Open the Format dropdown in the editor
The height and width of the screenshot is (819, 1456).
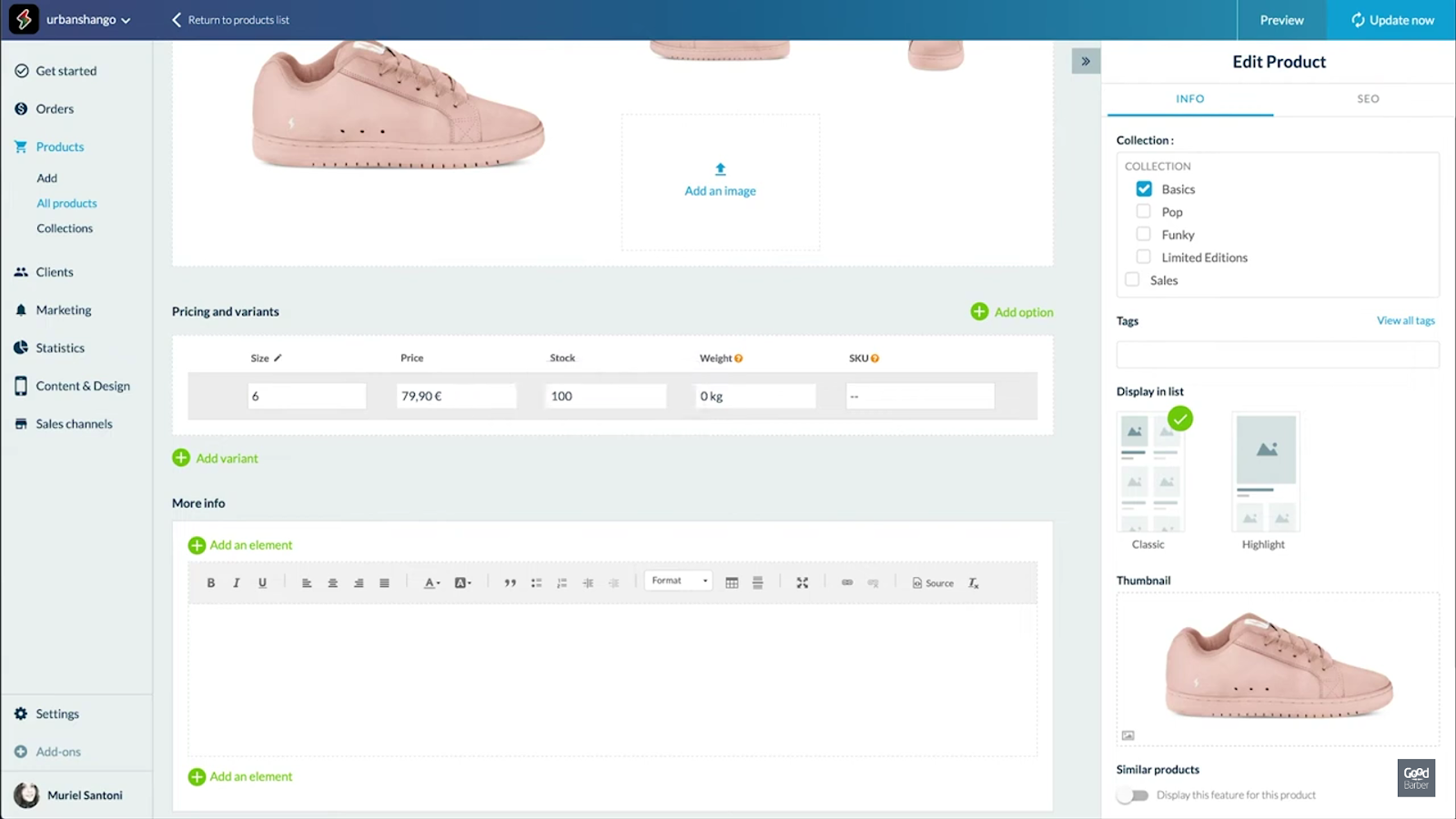point(677,580)
